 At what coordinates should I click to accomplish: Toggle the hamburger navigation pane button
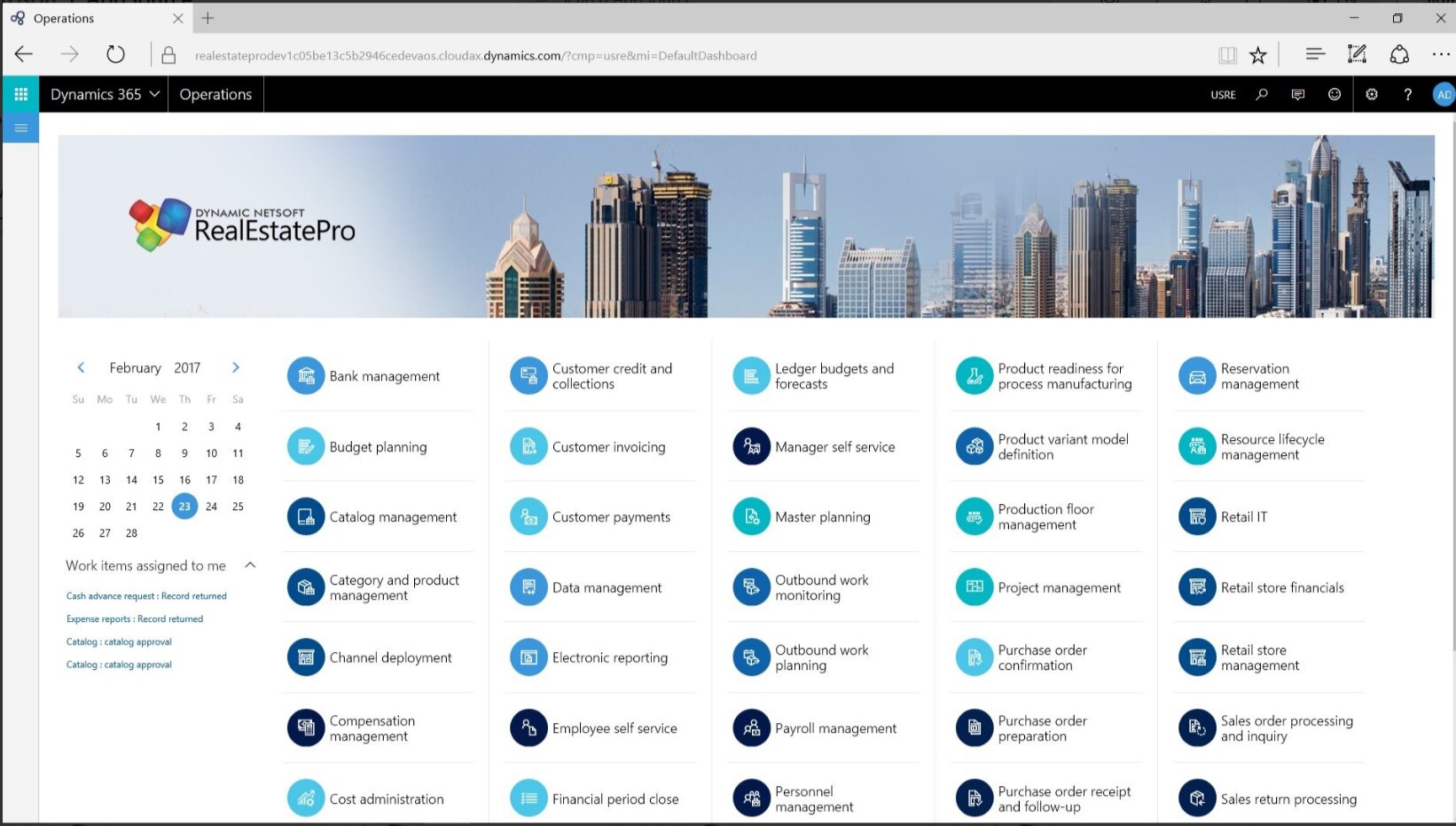pos(20,129)
